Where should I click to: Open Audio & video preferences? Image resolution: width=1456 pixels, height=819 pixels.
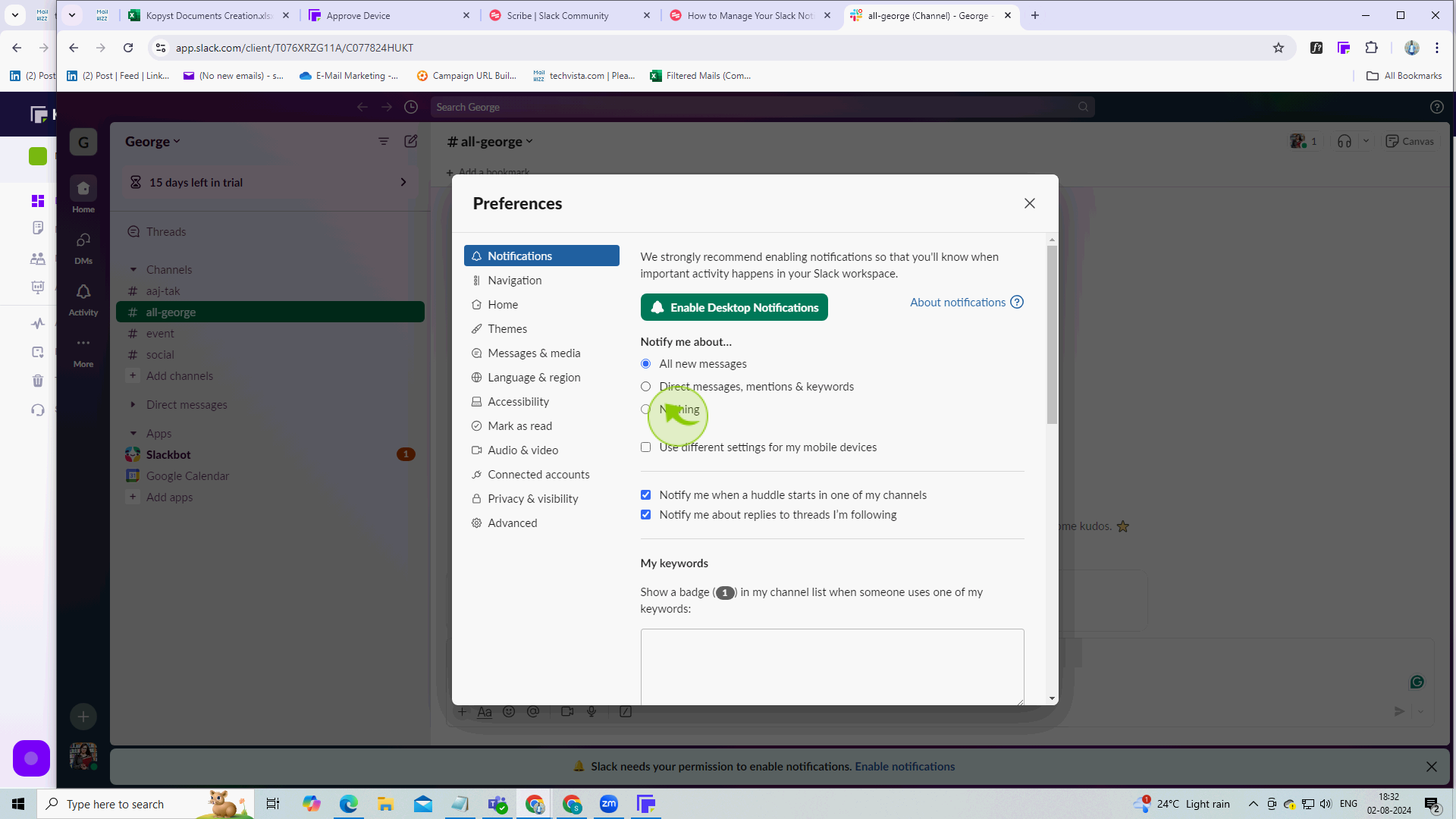click(541, 450)
